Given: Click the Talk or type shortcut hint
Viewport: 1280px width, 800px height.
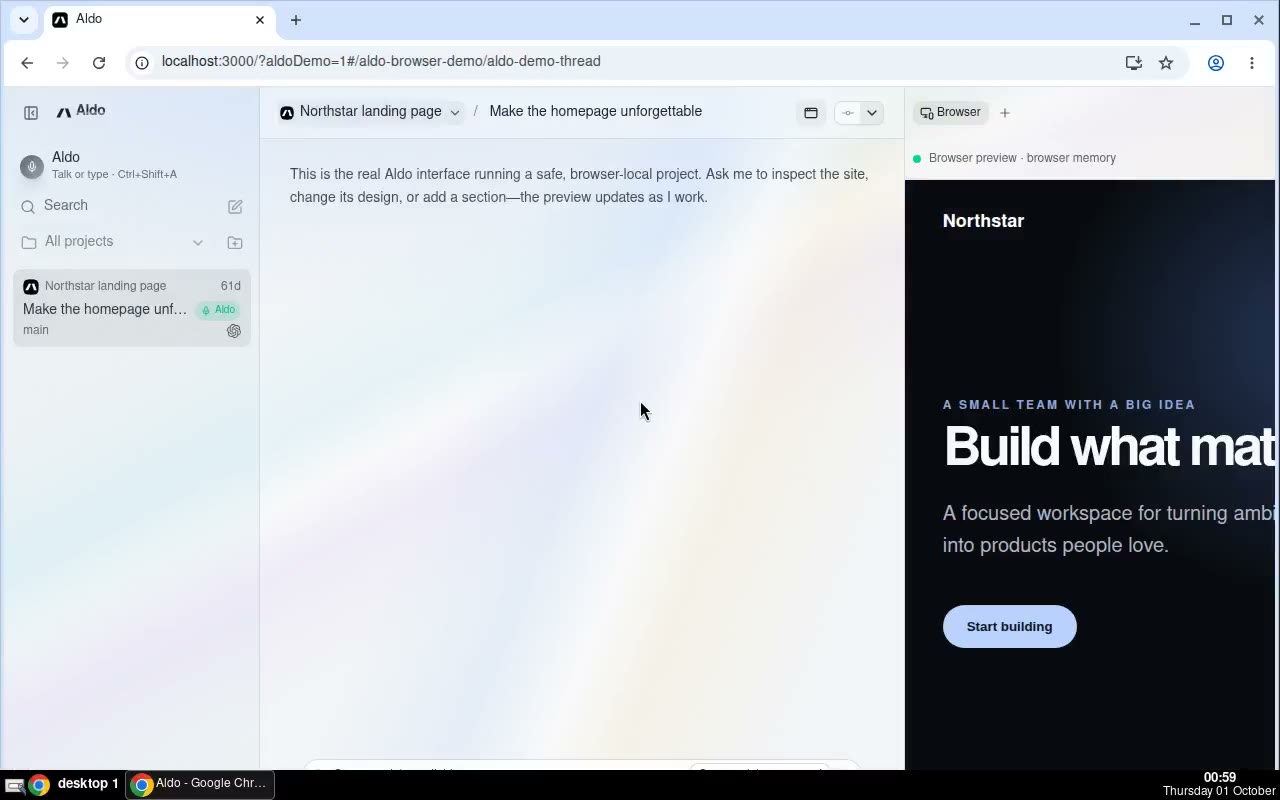Looking at the screenshot, I should (x=114, y=174).
